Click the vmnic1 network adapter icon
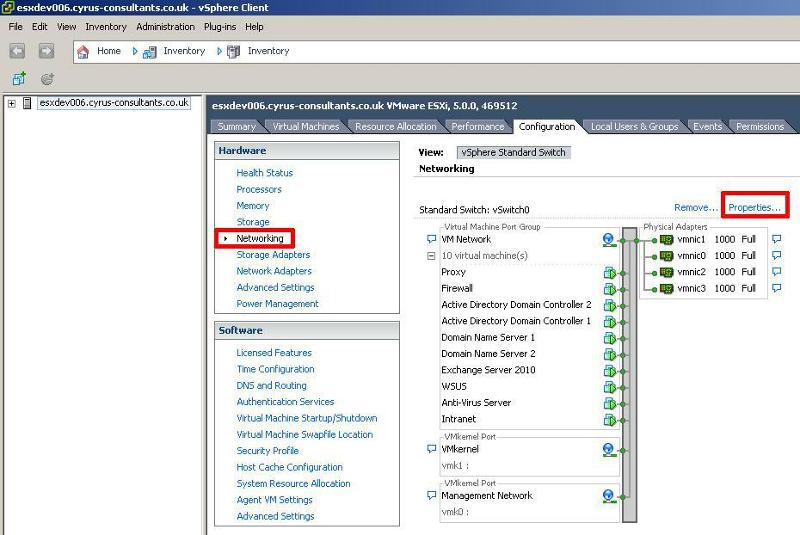This screenshot has width=800, height=535. [x=666, y=239]
